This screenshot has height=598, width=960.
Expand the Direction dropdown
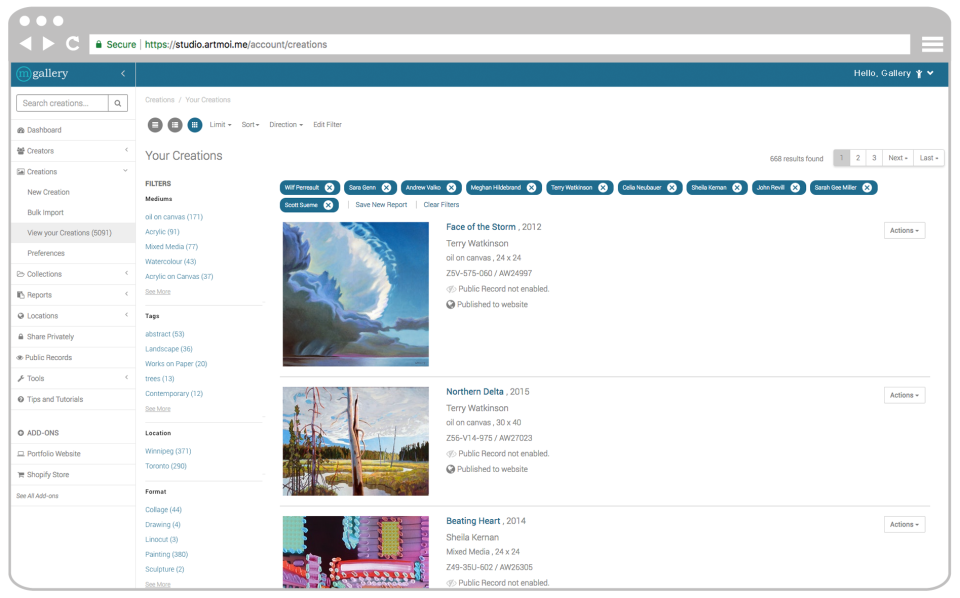(x=285, y=124)
